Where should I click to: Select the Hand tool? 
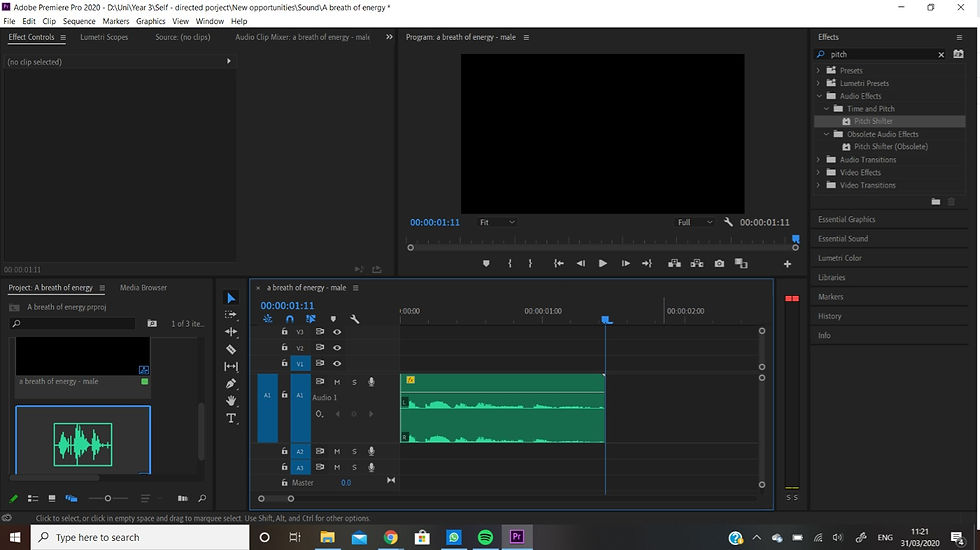(x=231, y=401)
